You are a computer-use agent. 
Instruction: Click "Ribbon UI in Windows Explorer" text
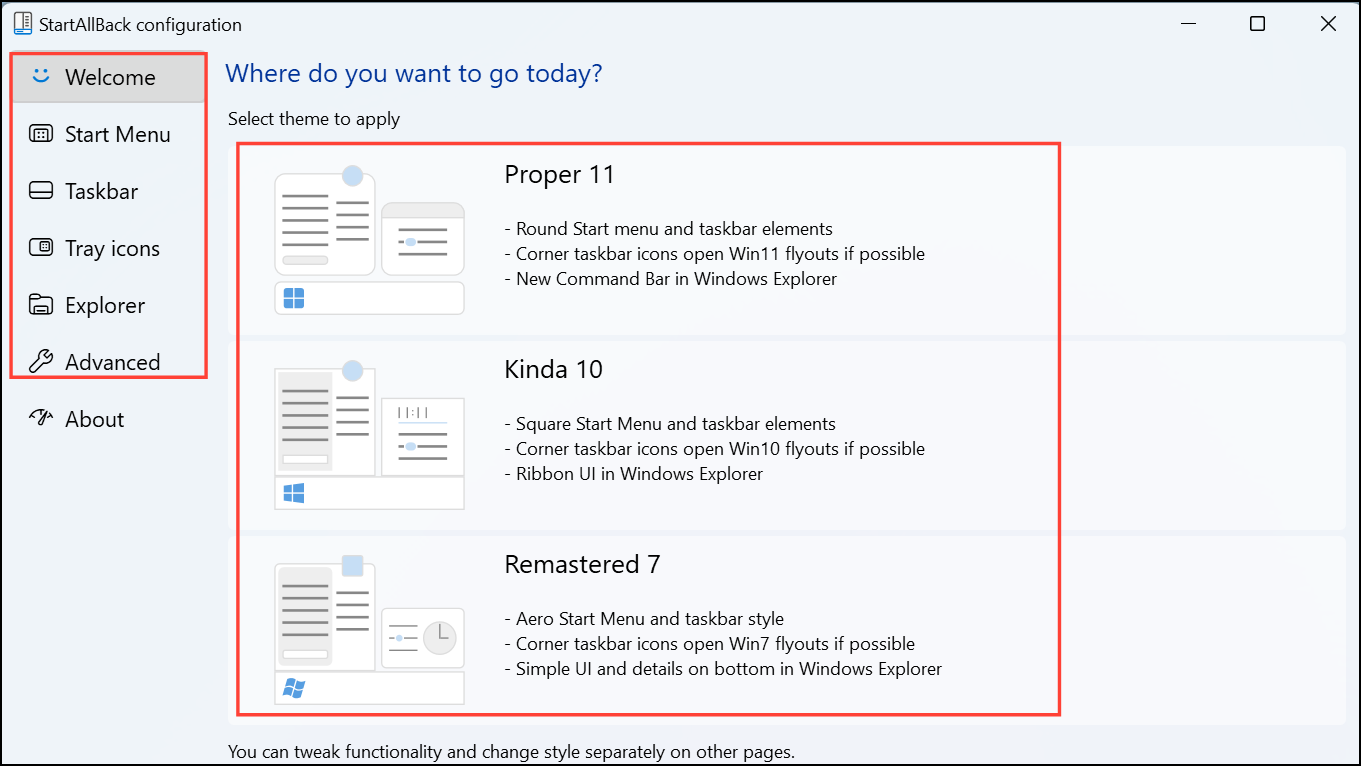[x=639, y=474]
